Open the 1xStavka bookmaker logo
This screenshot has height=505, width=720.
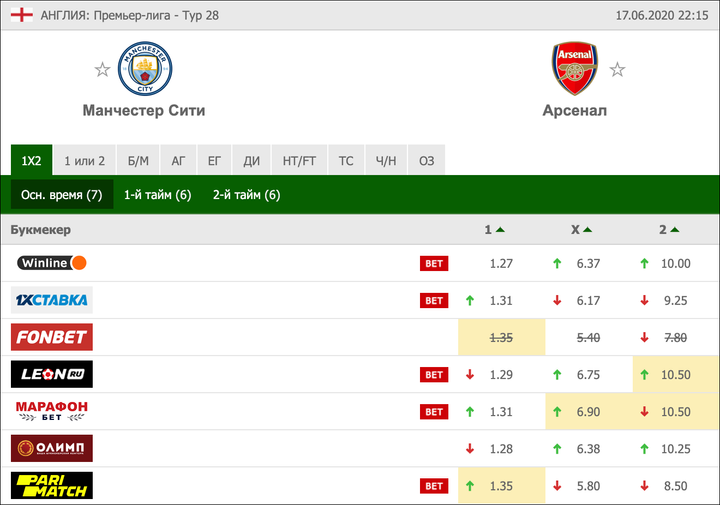pos(52,300)
